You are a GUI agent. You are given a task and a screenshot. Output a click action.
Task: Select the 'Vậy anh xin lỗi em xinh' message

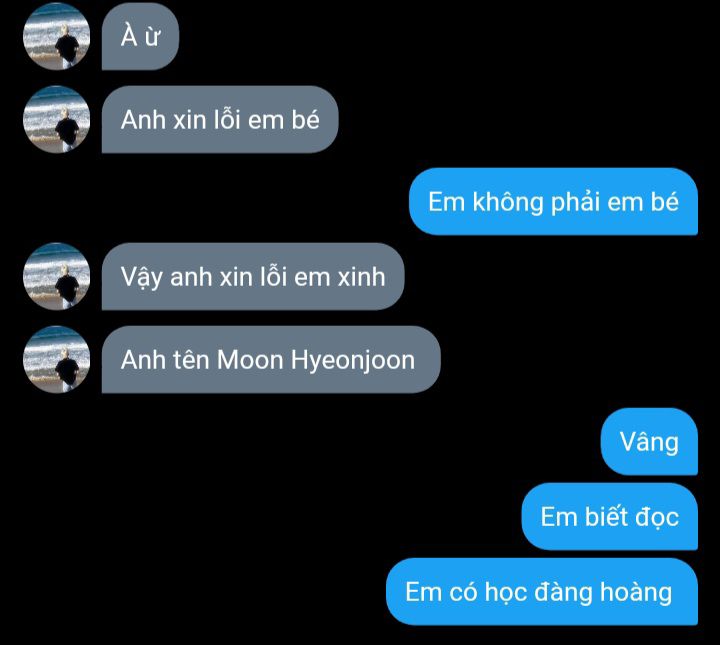[x=253, y=277]
